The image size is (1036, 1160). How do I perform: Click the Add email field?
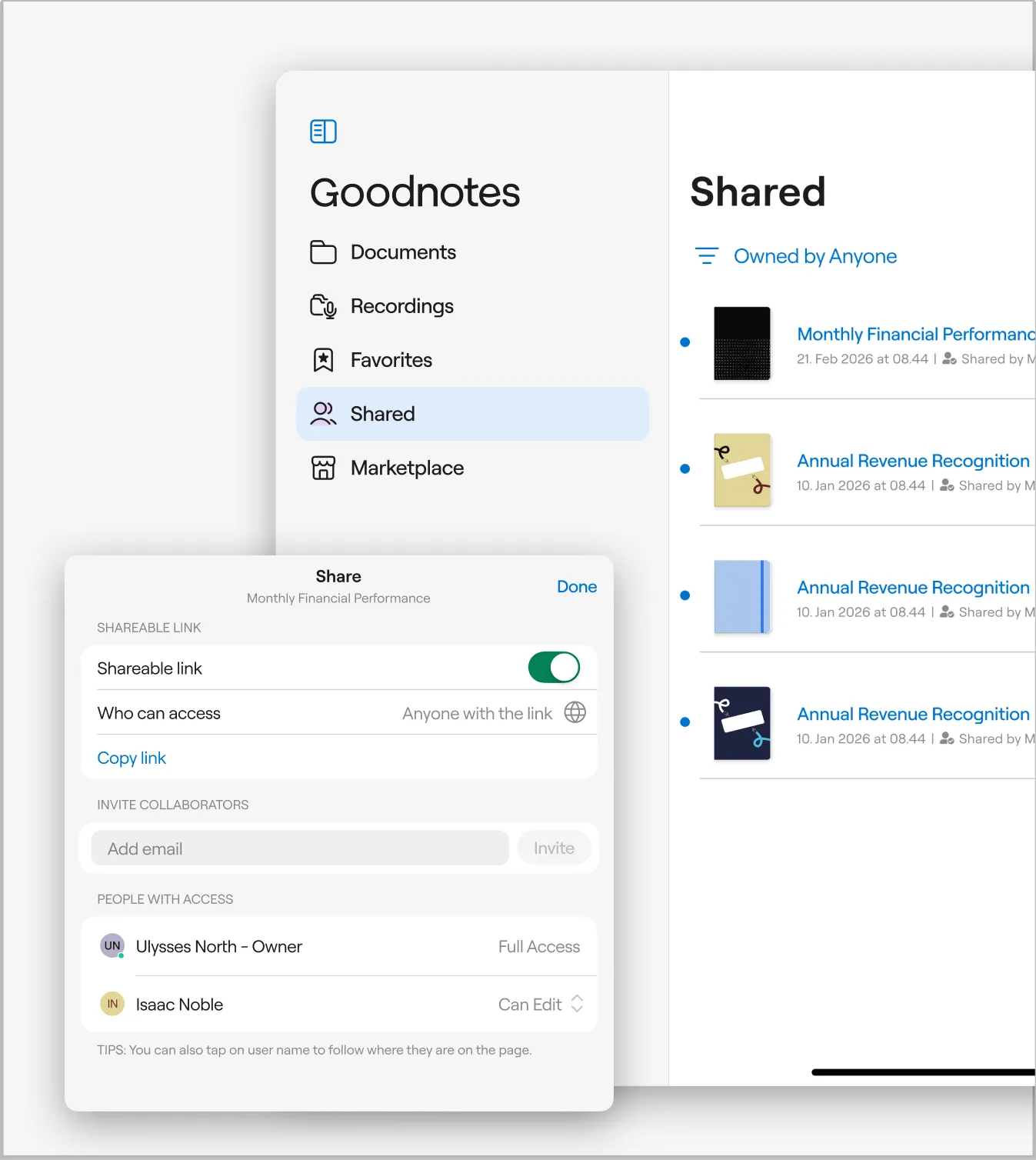pos(300,848)
